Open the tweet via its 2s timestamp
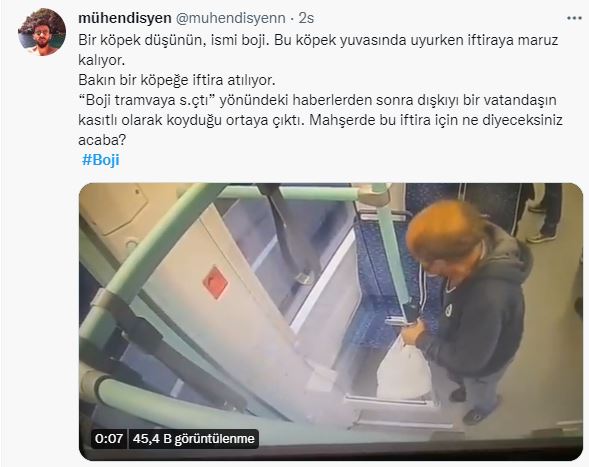The image size is (589, 467). [306, 18]
